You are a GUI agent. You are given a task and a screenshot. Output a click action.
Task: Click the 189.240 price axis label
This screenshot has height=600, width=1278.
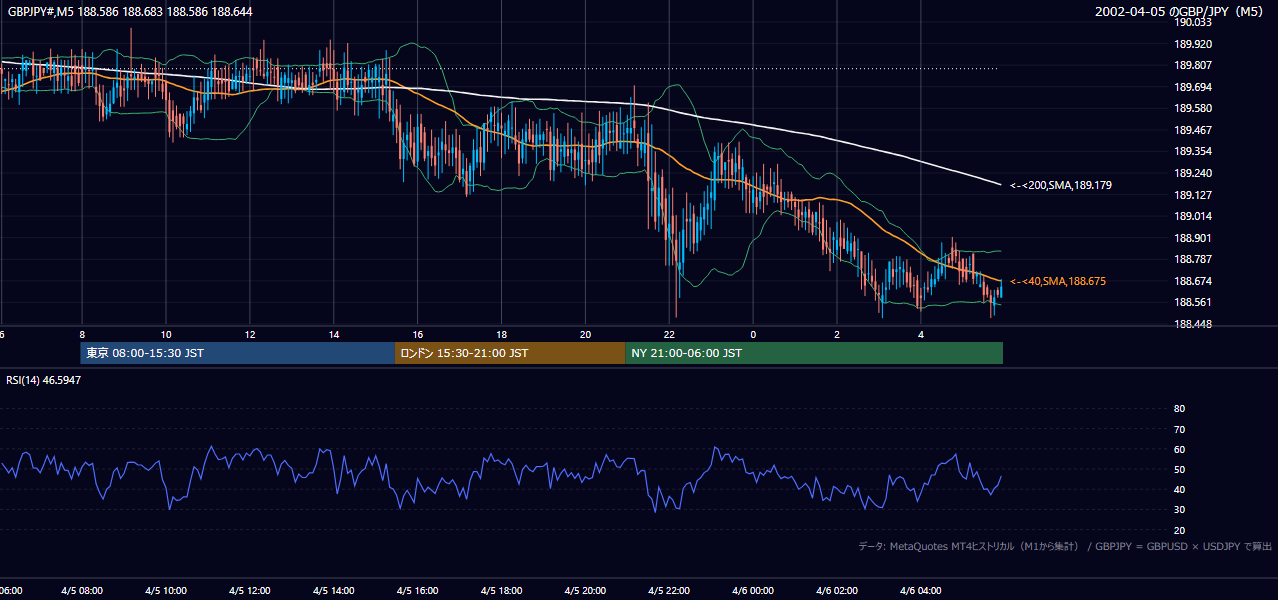pyautogui.click(x=1192, y=173)
